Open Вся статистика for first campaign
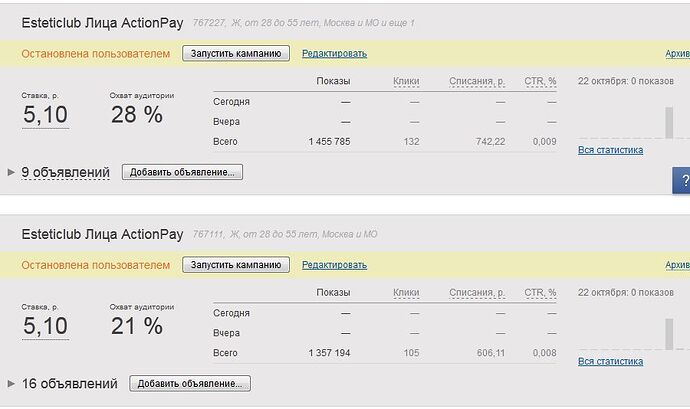The image size is (690, 409). [x=610, y=150]
